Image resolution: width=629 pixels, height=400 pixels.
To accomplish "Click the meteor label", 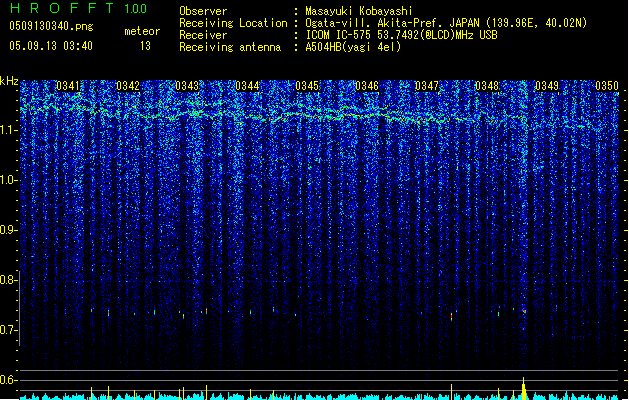I will pos(142,31).
